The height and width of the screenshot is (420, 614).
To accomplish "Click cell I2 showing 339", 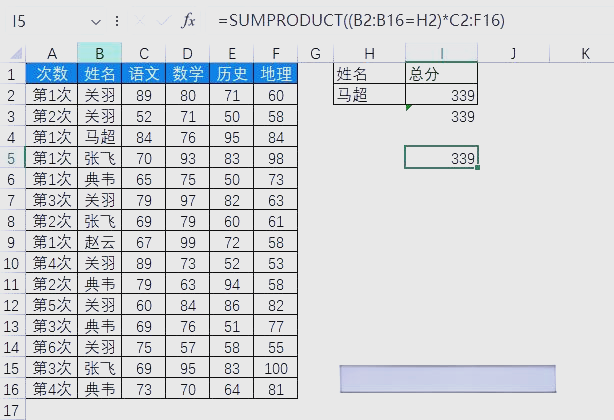I will click(441, 94).
